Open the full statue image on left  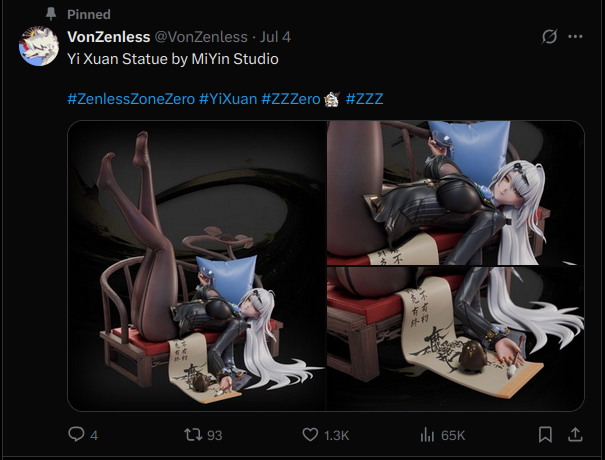coord(197,266)
